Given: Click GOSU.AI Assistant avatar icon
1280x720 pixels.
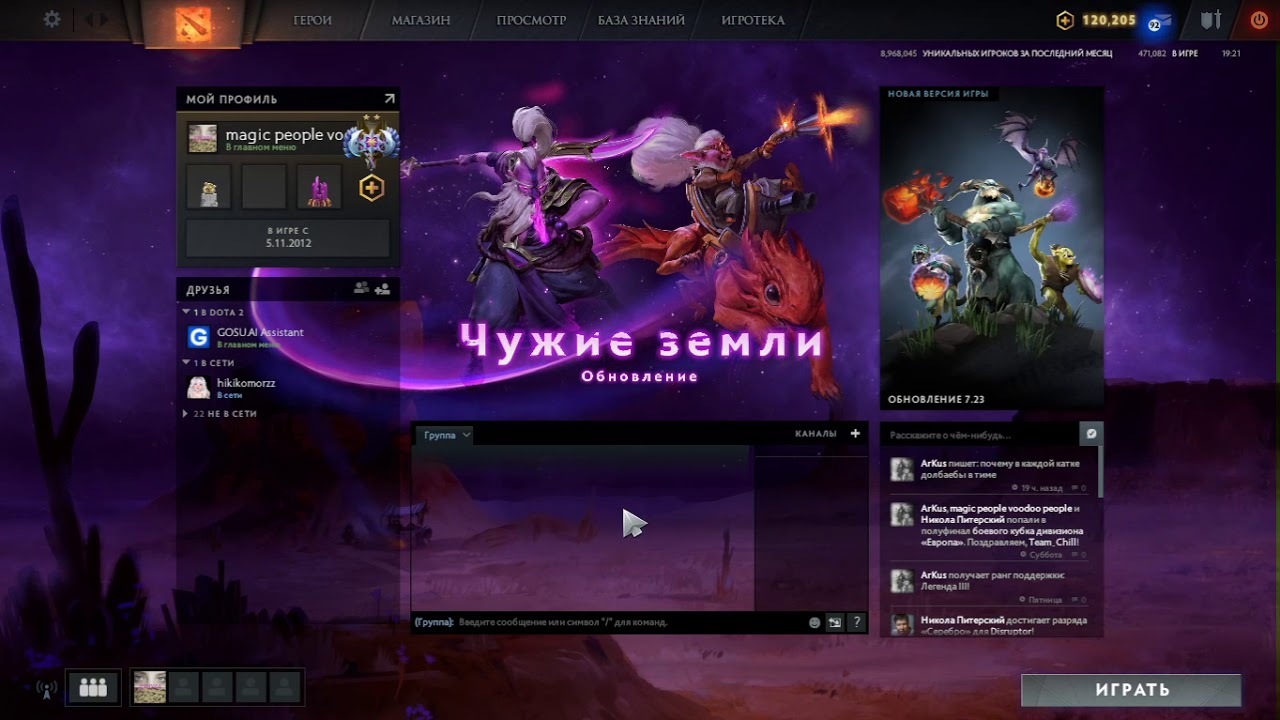Looking at the screenshot, I should tap(199, 337).
